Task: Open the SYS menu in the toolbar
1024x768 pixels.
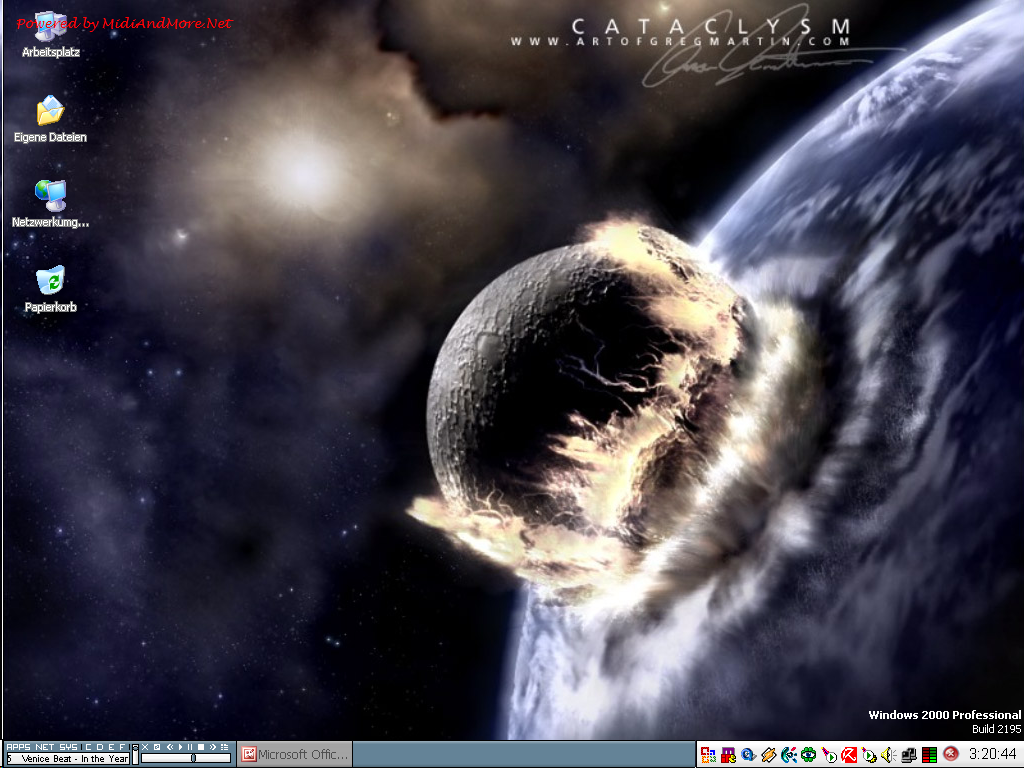Action: pos(68,747)
